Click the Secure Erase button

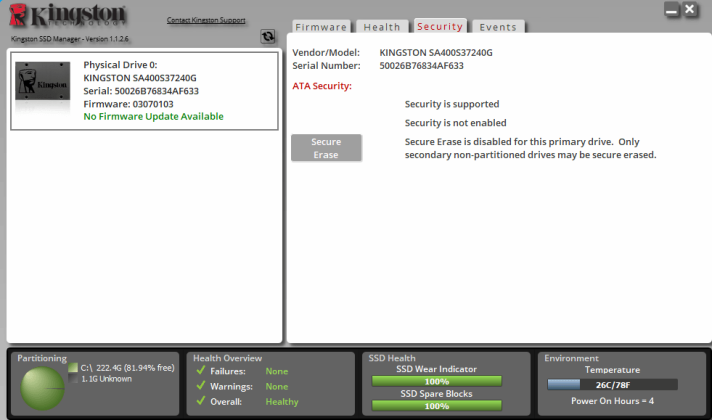coord(326,148)
